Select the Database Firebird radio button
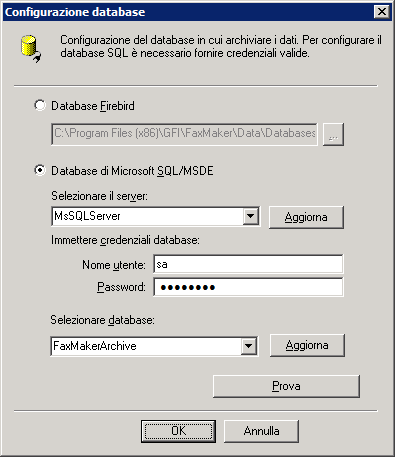The height and width of the screenshot is (457, 395). (40, 106)
